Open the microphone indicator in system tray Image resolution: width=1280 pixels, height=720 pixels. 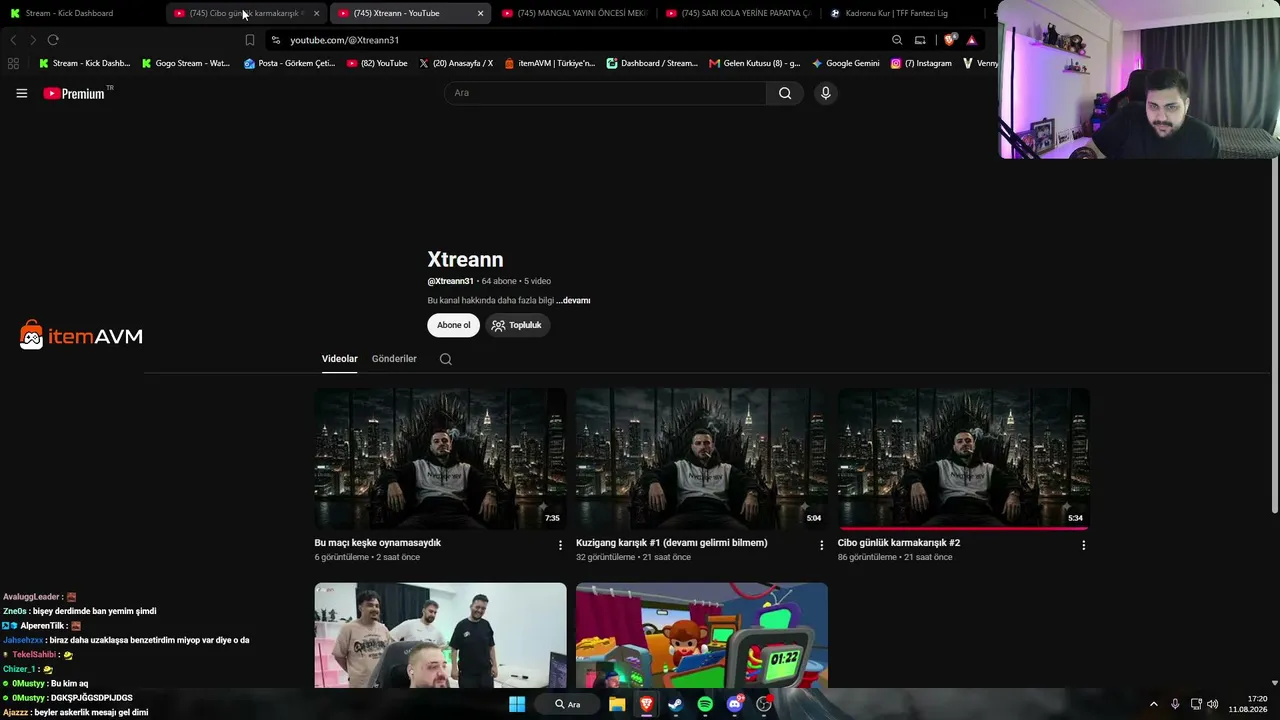pyautogui.click(x=1175, y=704)
